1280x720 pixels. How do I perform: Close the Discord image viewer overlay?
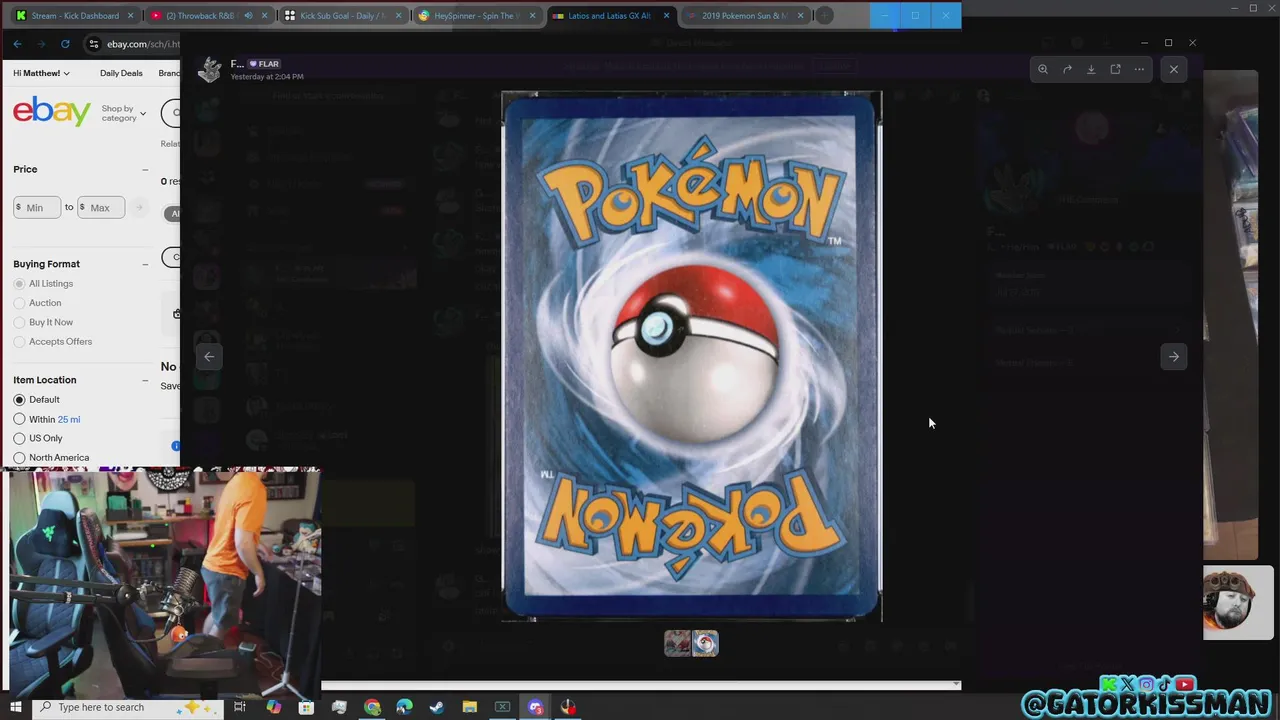[x=1174, y=69]
